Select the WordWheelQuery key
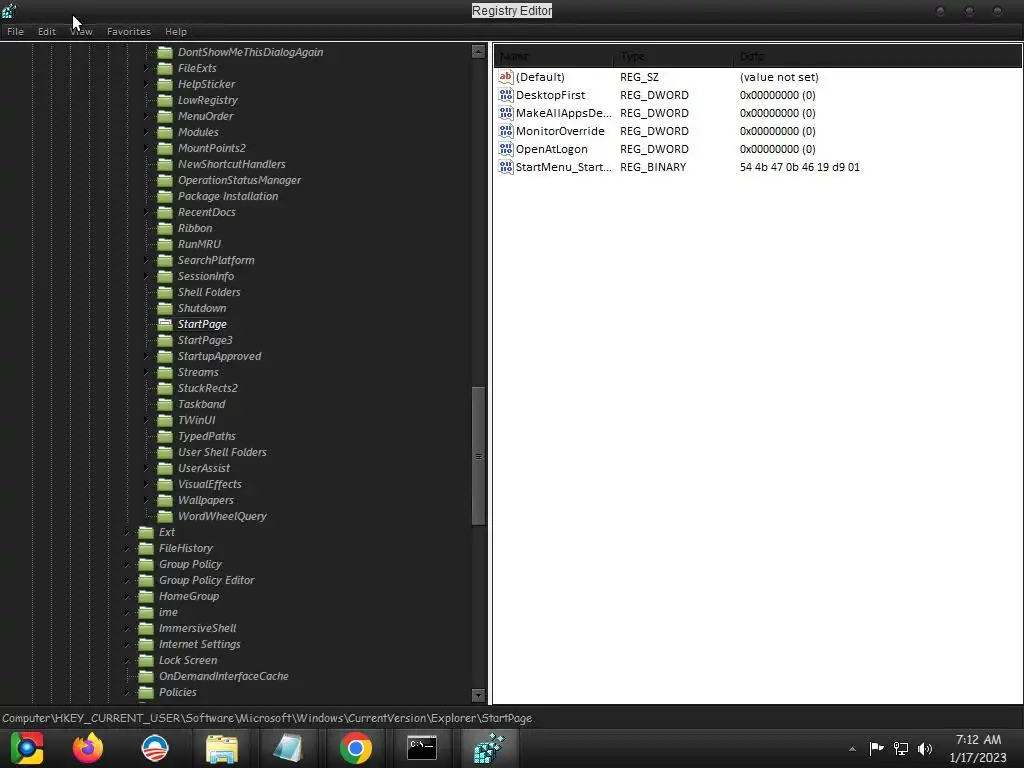The image size is (1024, 768). tap(222, 516)
